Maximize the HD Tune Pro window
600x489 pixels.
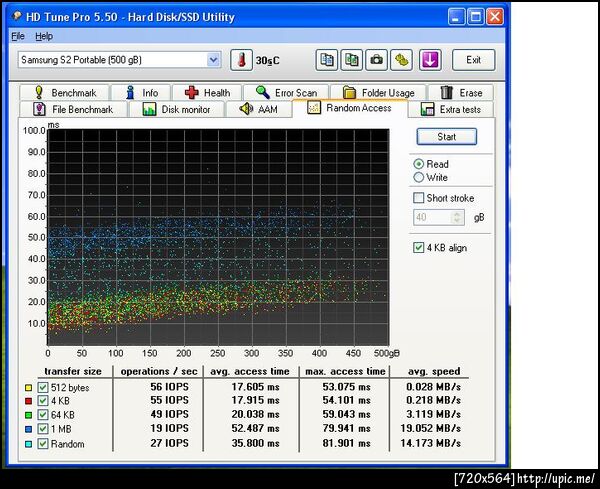(x=476, y=17)
